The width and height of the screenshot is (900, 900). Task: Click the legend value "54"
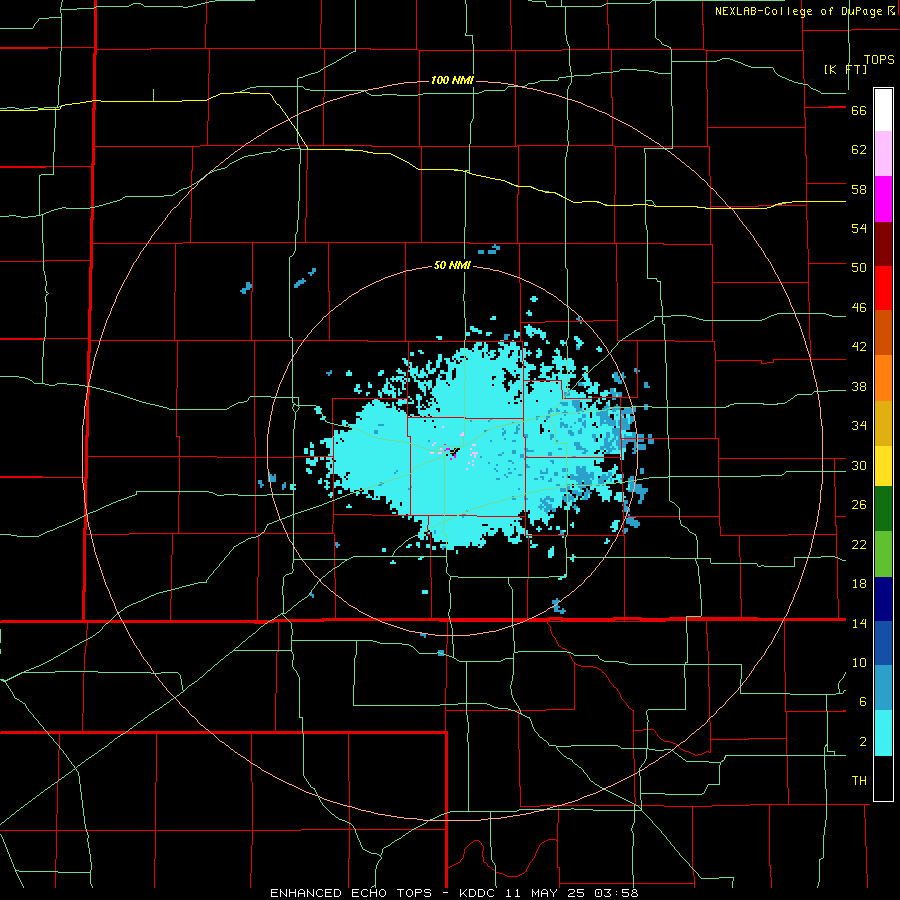[859, 228]
